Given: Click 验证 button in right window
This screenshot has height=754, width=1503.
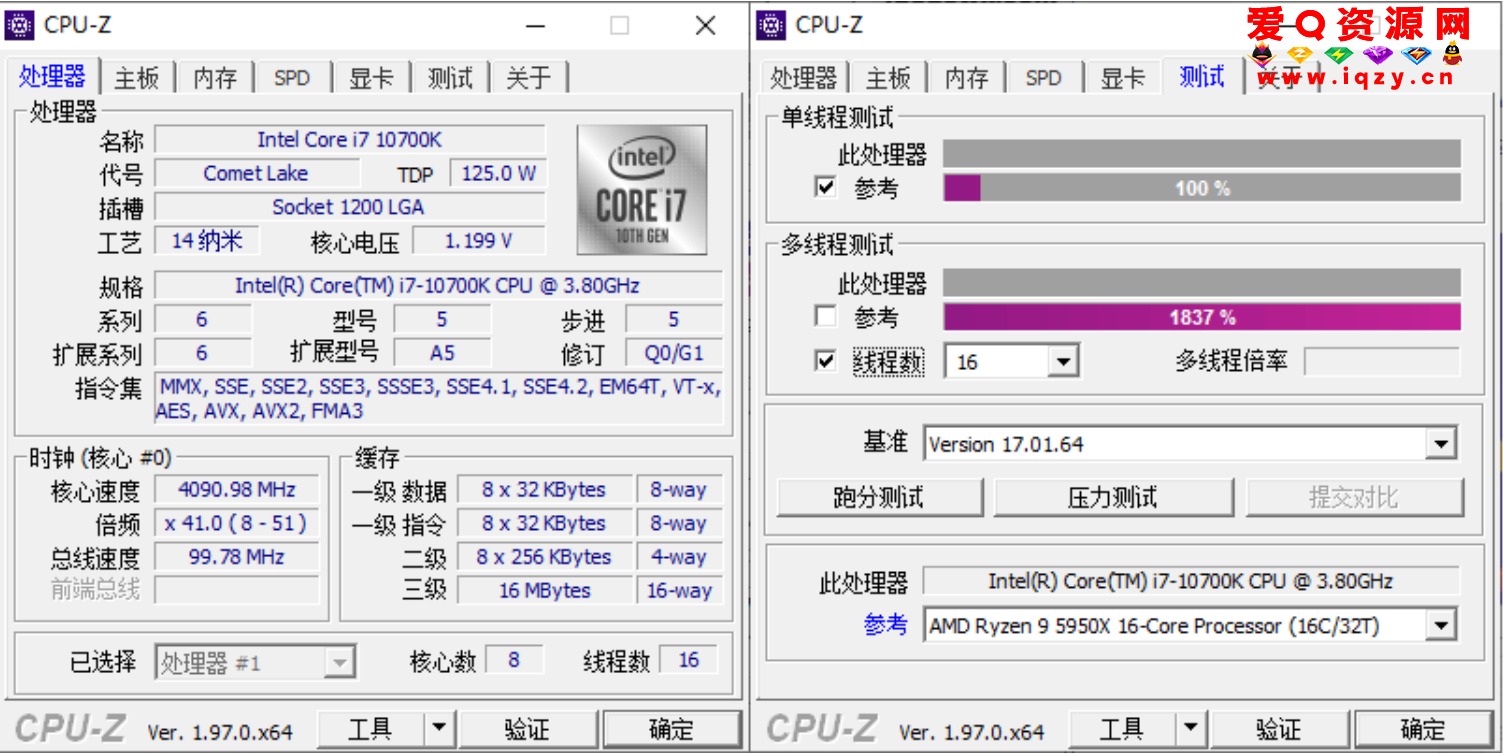Looking at the screenshot, I should tap(1280, 729).
